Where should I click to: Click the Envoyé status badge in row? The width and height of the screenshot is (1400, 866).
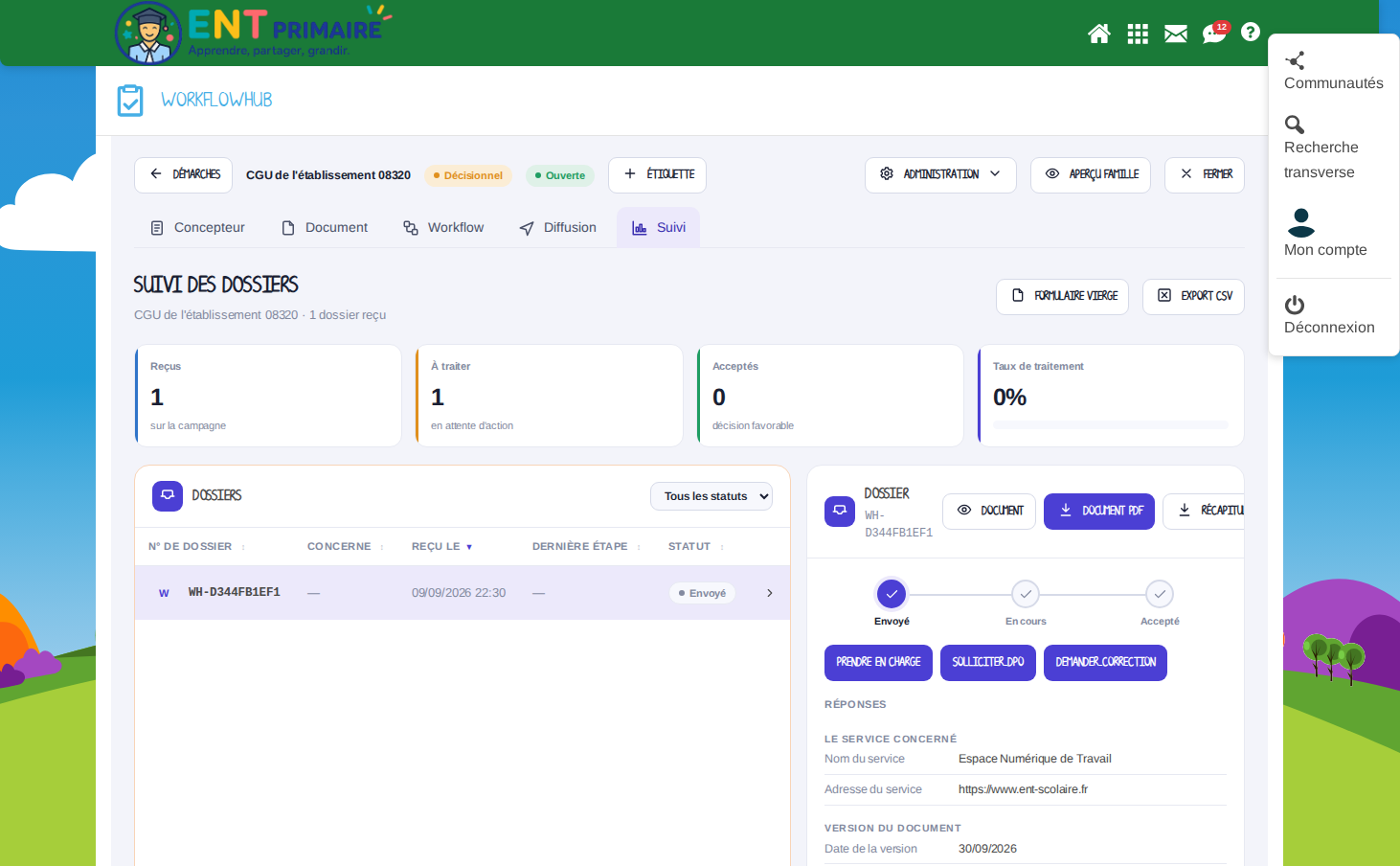click(702, 593)
